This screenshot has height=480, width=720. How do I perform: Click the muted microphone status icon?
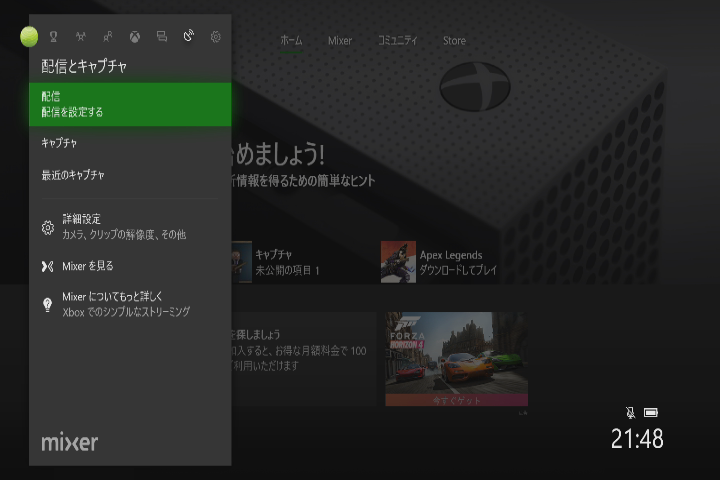[631, 412]
